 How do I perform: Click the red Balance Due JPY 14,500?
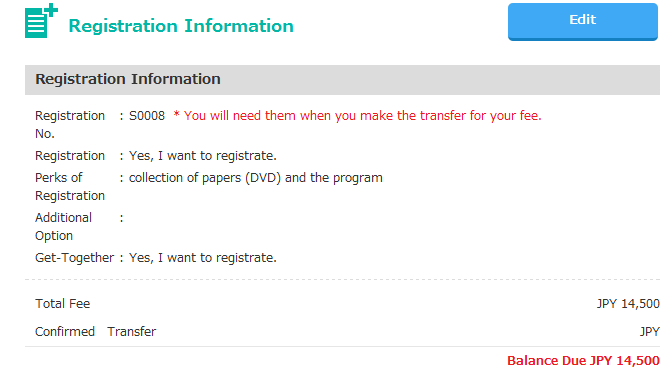pos(583,361)
